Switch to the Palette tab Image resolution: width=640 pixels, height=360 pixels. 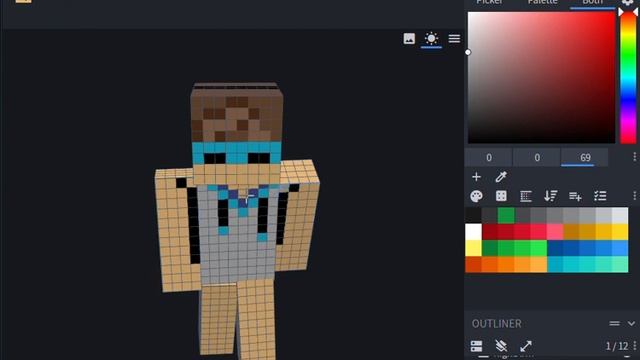(x=542, y=2)
